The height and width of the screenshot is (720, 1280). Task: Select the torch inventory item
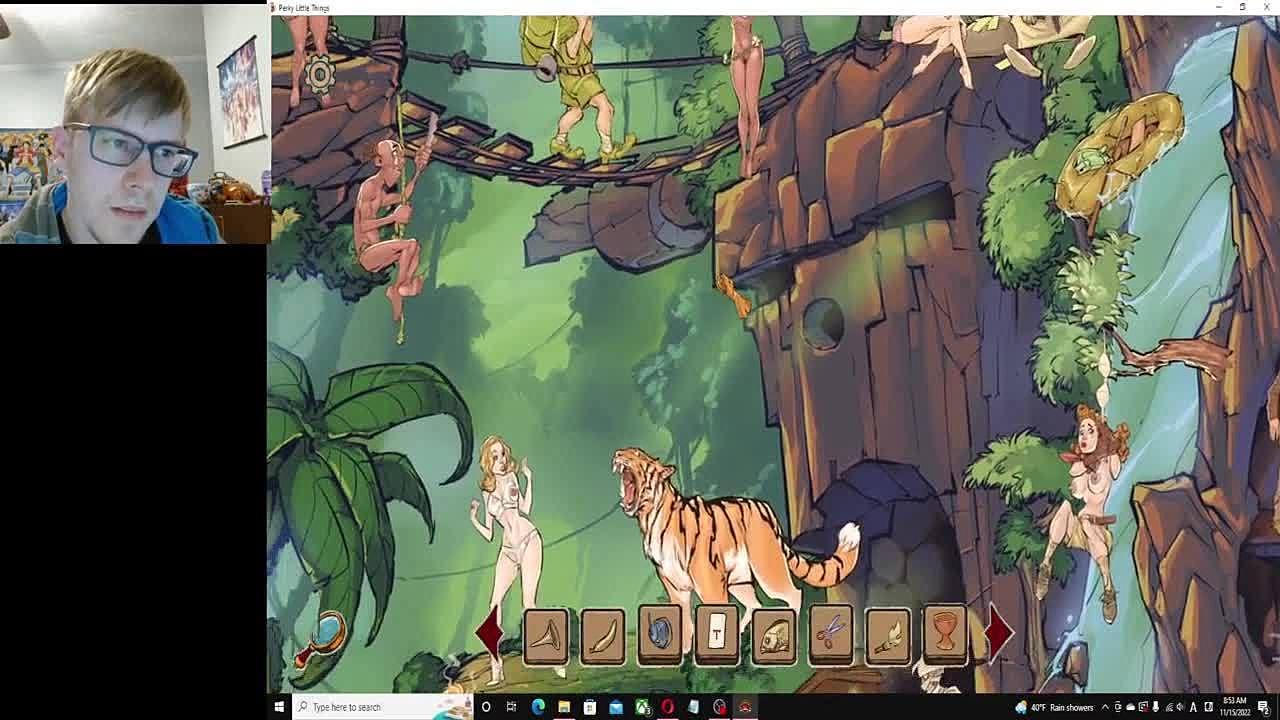coord(888,635)
